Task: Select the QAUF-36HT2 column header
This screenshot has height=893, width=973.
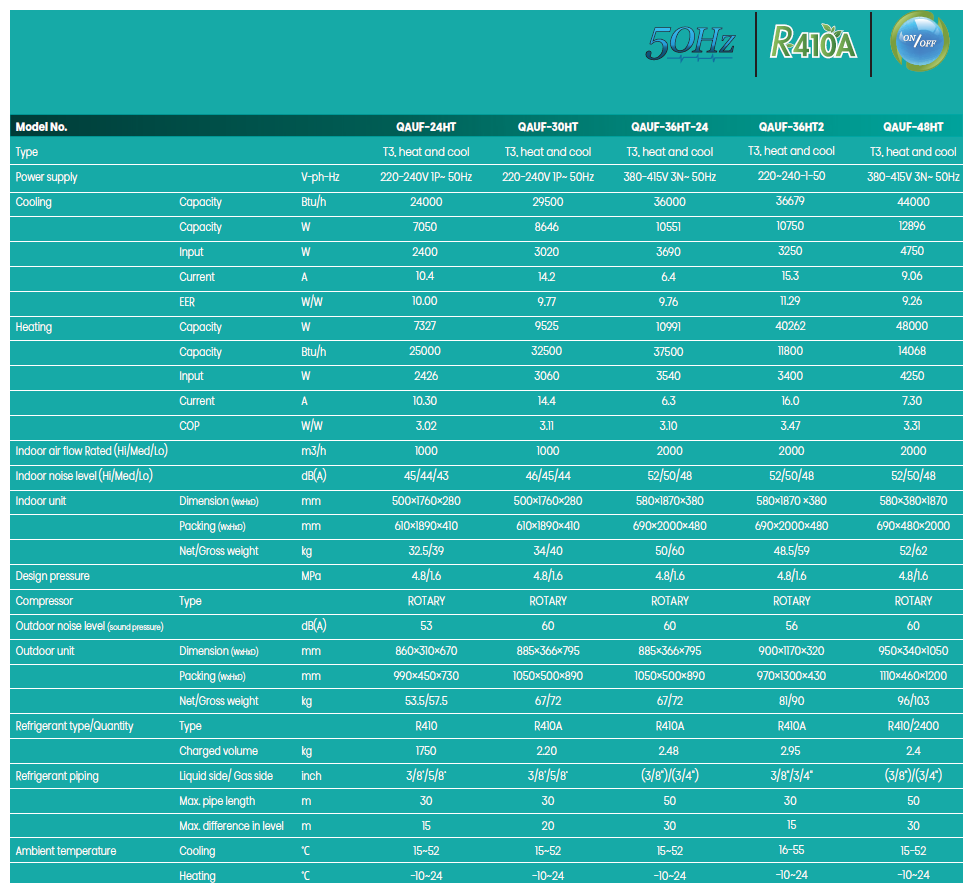Action: 791,127
